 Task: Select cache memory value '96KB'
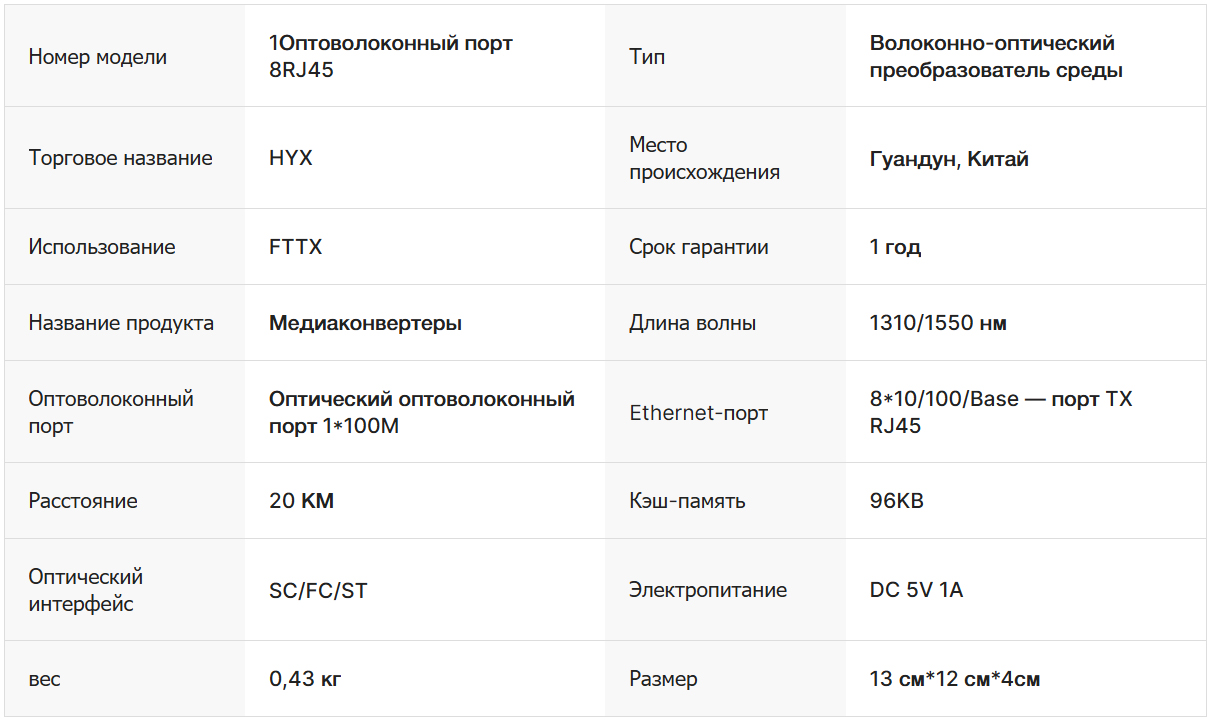pyautogui.click(x=897, y=501)
